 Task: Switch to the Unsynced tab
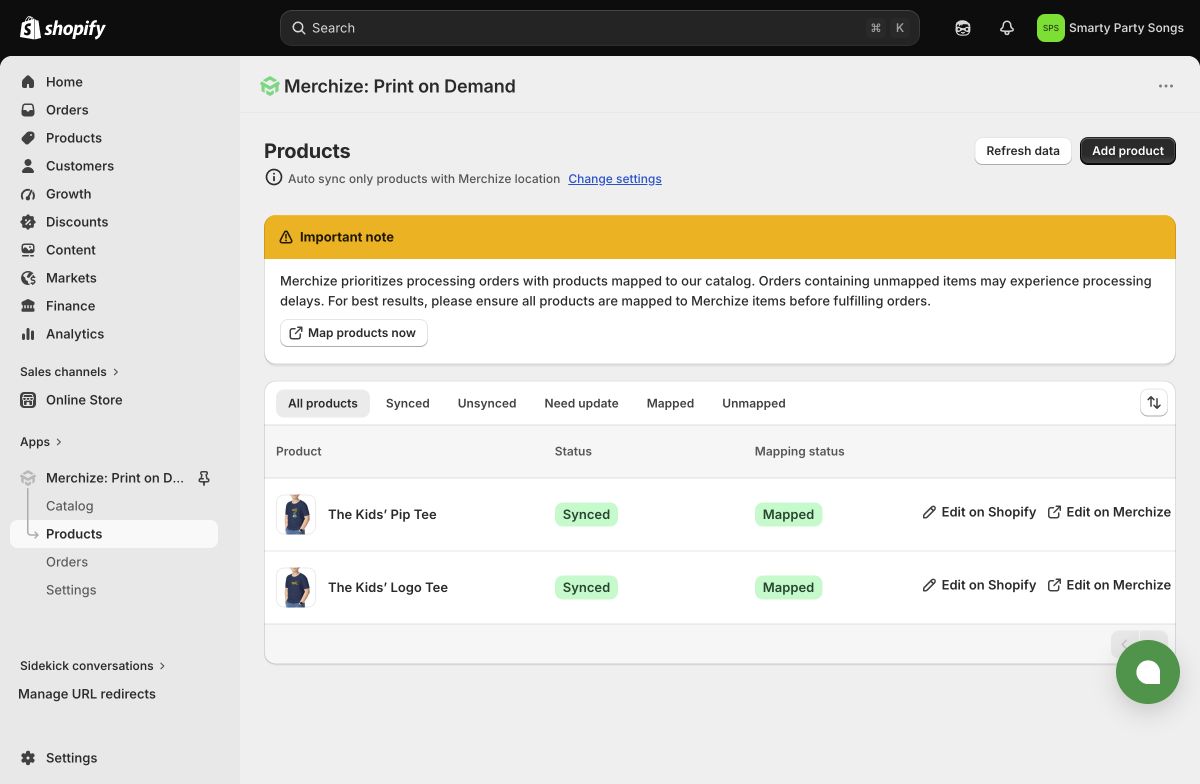(487, 403)
